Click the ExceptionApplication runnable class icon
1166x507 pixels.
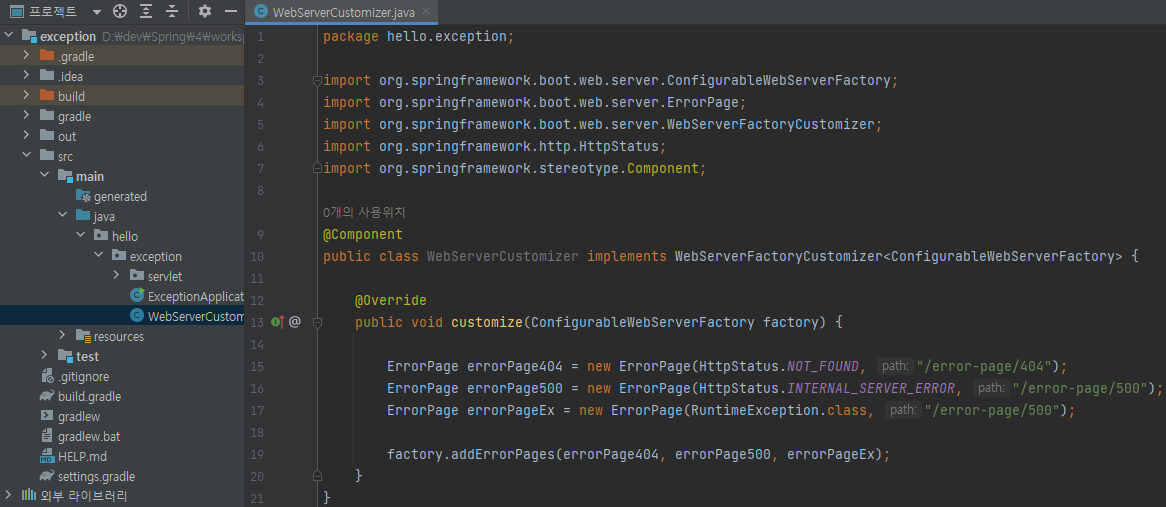(x=137, y=296)
